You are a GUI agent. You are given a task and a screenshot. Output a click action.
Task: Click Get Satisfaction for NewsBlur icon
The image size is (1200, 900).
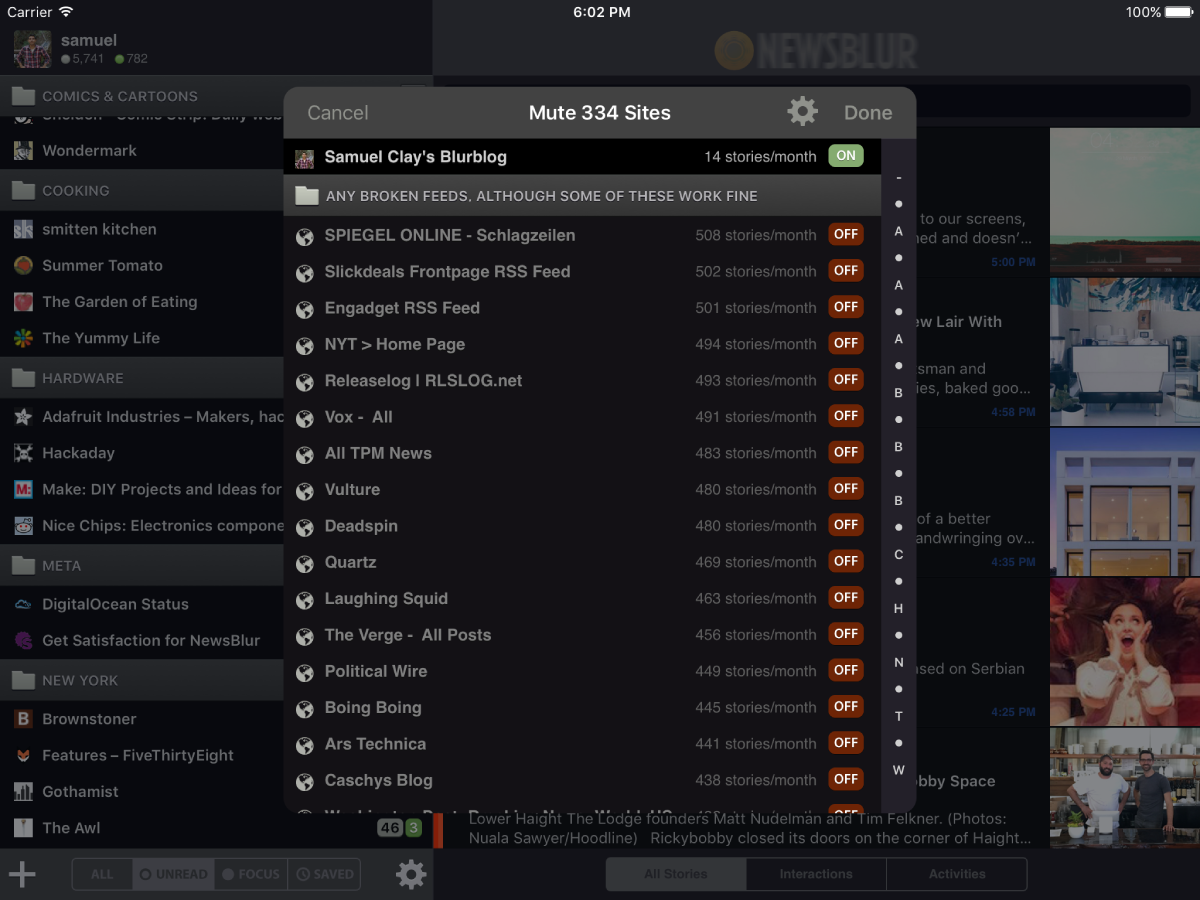pos(23,640)
